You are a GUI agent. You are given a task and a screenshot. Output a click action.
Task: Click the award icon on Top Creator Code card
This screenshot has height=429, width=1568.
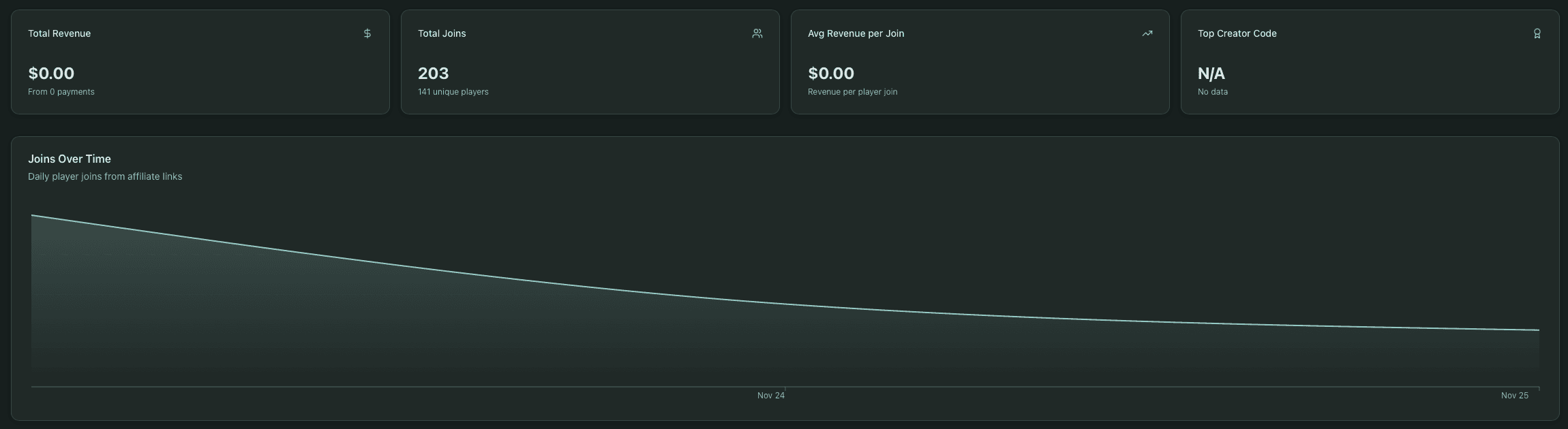[1537, 33]
